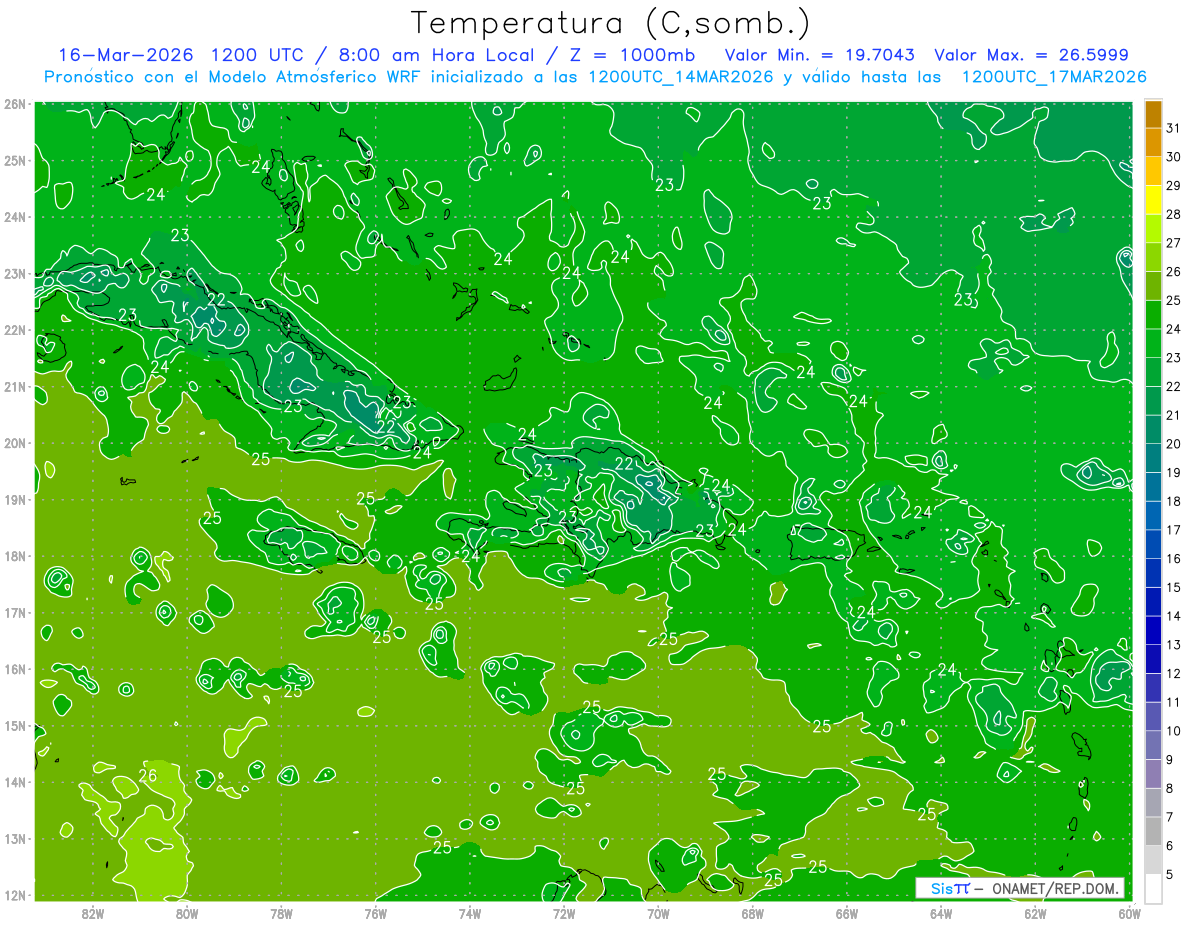Click white legend swatch below 5
Screen dimensions: 1200x927
[x=1154, y=889]
